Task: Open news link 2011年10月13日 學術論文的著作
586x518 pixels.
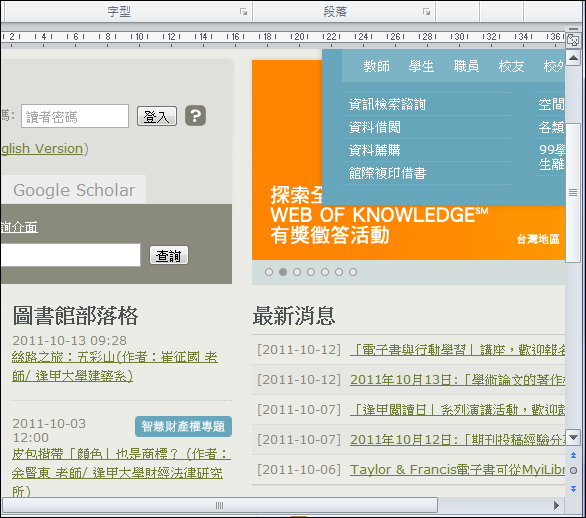Action: pyautogui.click(x=457, y=380)
